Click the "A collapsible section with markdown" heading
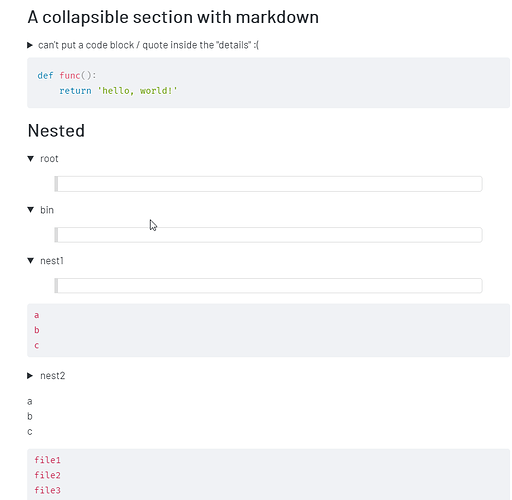This screenshot has height=500, width=512. [x=173, y=17]
